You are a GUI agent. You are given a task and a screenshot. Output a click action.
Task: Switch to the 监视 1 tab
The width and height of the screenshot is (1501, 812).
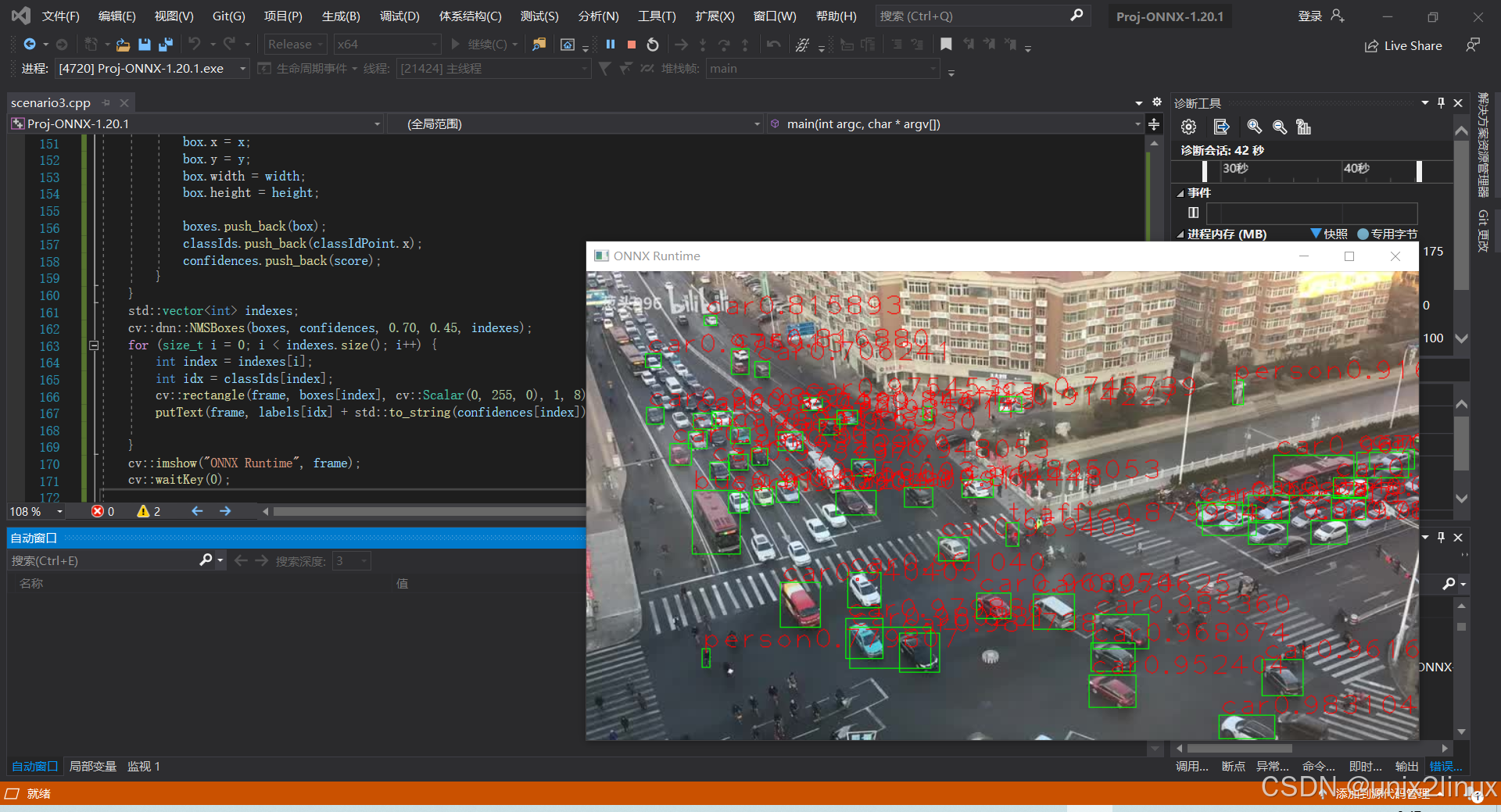[x=144, y=767]
